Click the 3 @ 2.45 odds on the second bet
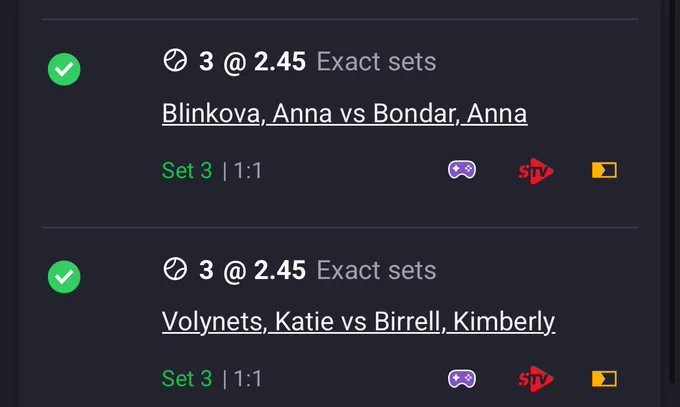 [252, 270]
